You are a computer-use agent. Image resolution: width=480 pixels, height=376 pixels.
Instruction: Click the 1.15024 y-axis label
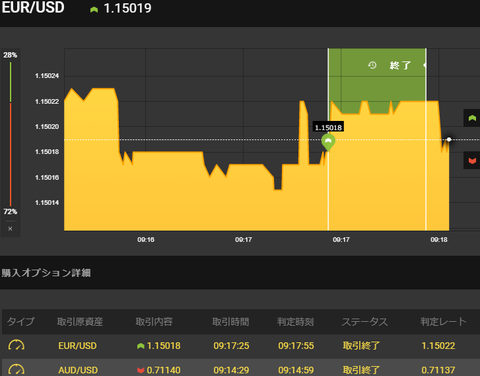click(x=47, y=76)
